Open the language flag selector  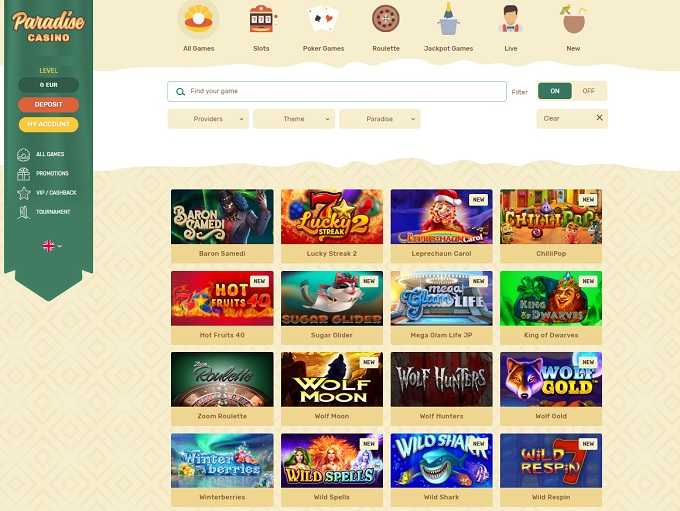click(x=52, y=246)
